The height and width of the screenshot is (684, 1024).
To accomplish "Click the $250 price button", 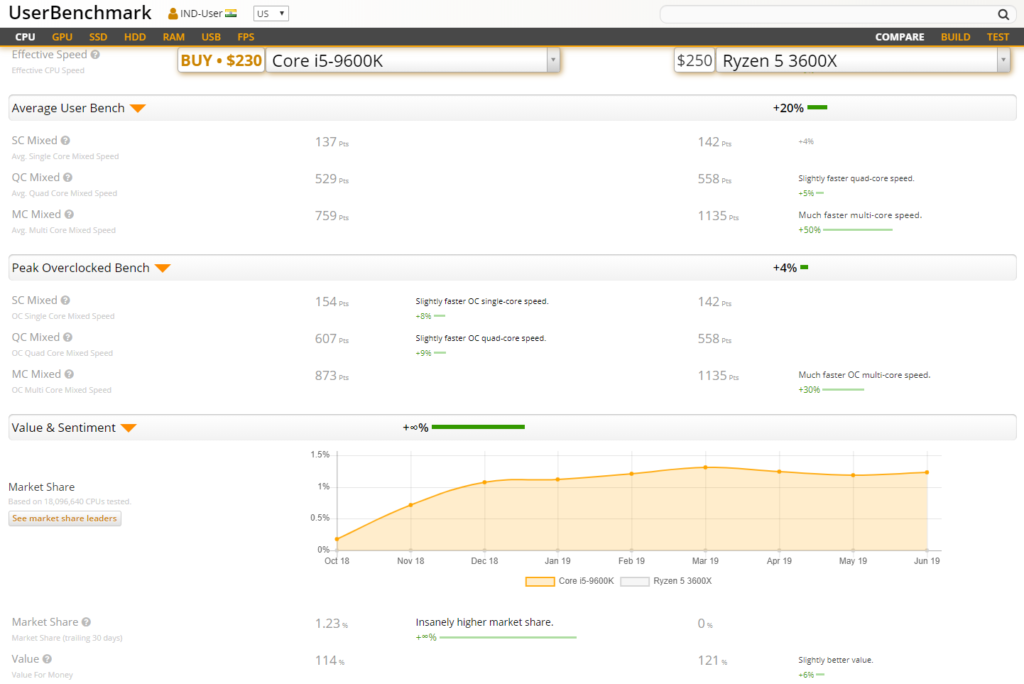I will (x=694, y=61).
